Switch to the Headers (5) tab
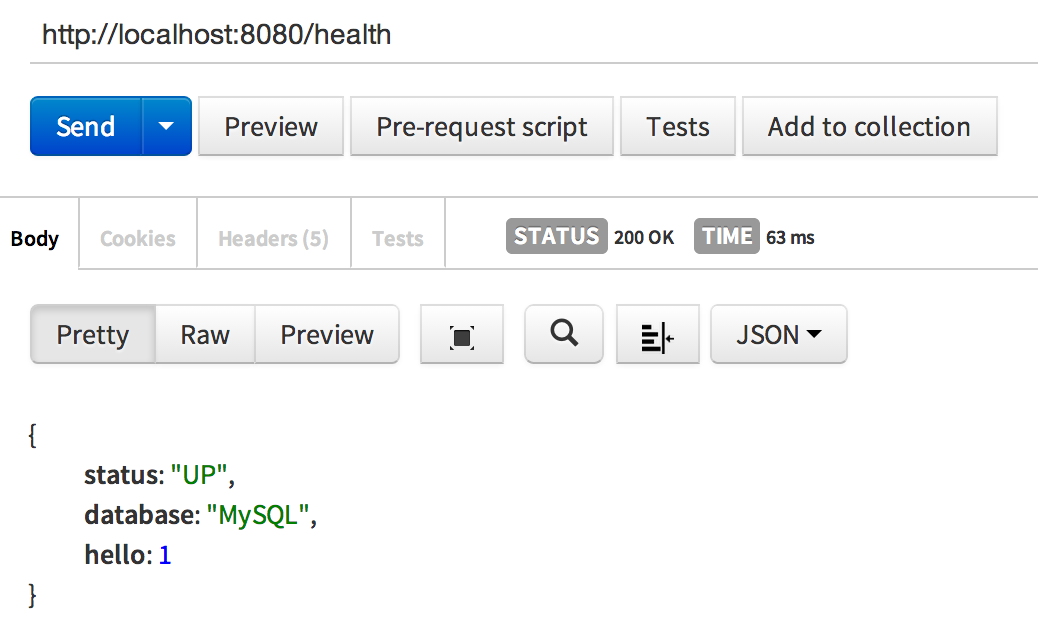The width and height of the screenshot is (1038, 636). 273,238
